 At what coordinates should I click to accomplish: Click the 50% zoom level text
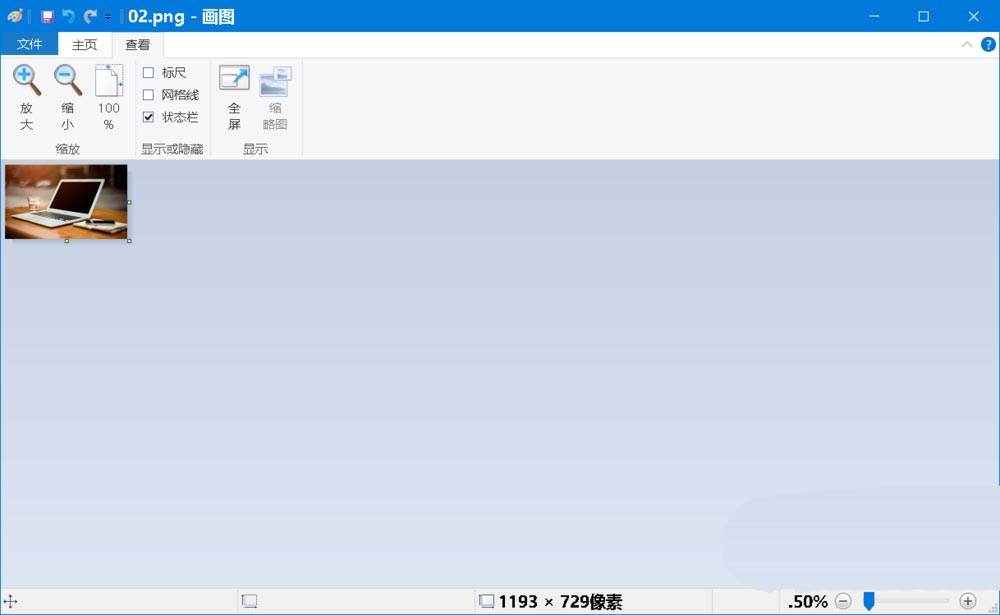pos(808,601)
